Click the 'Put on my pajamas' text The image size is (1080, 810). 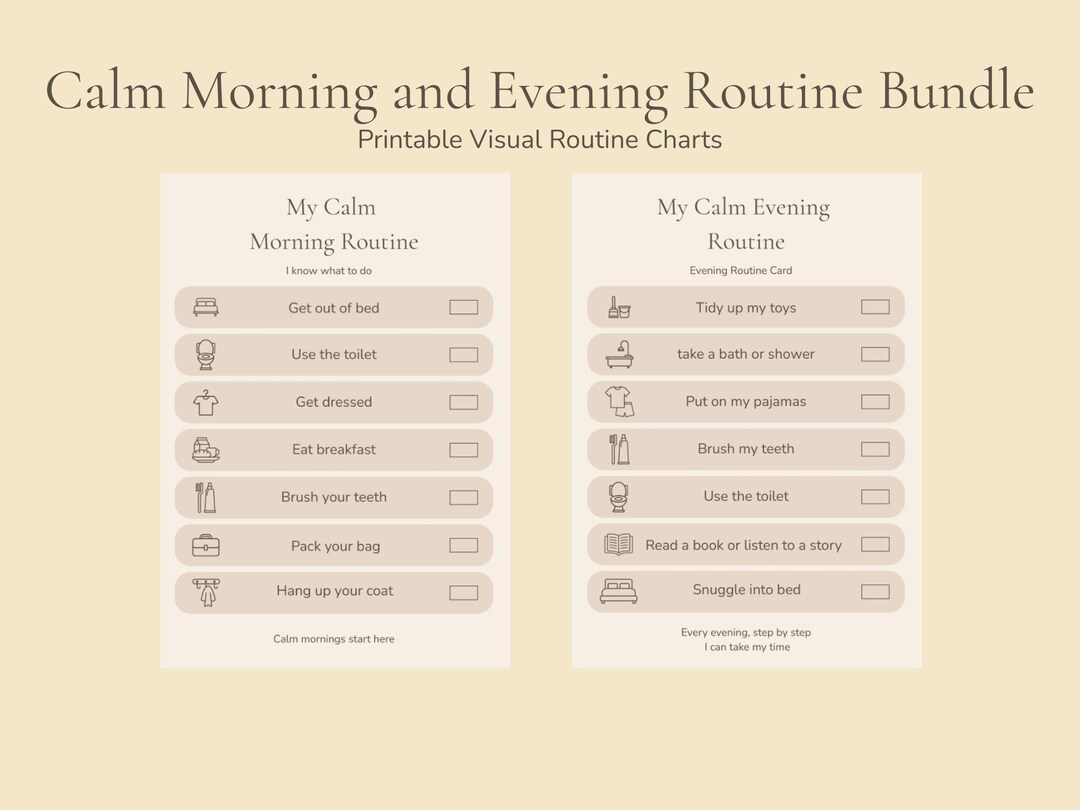tap(746, 402)
